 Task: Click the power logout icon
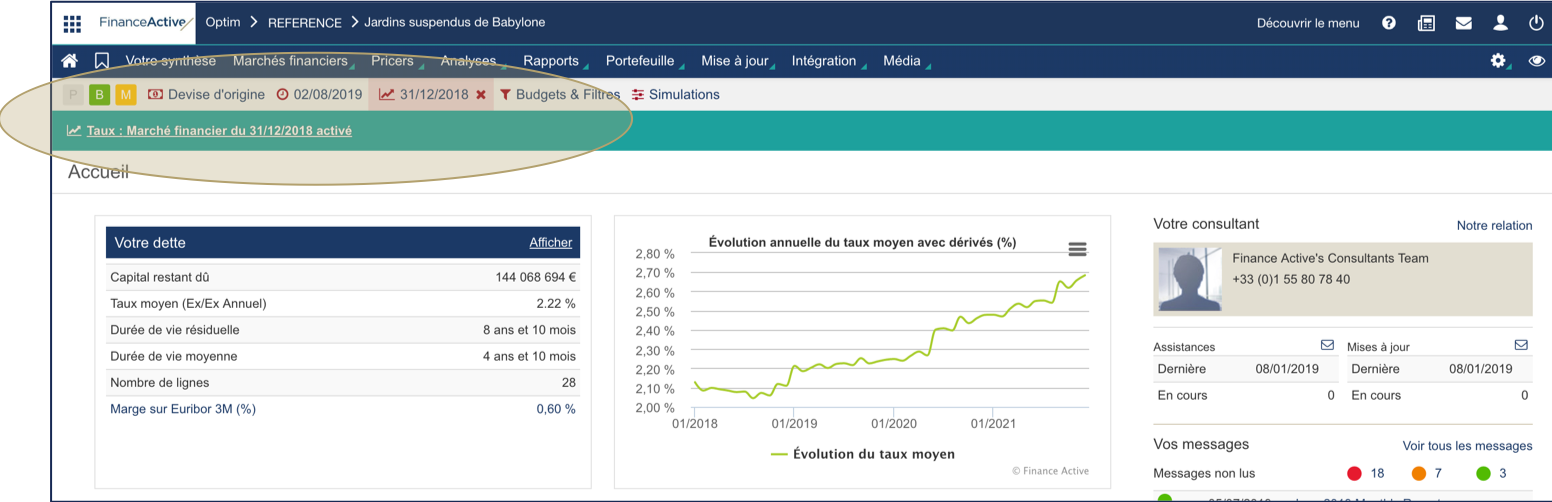point(1536,23)
